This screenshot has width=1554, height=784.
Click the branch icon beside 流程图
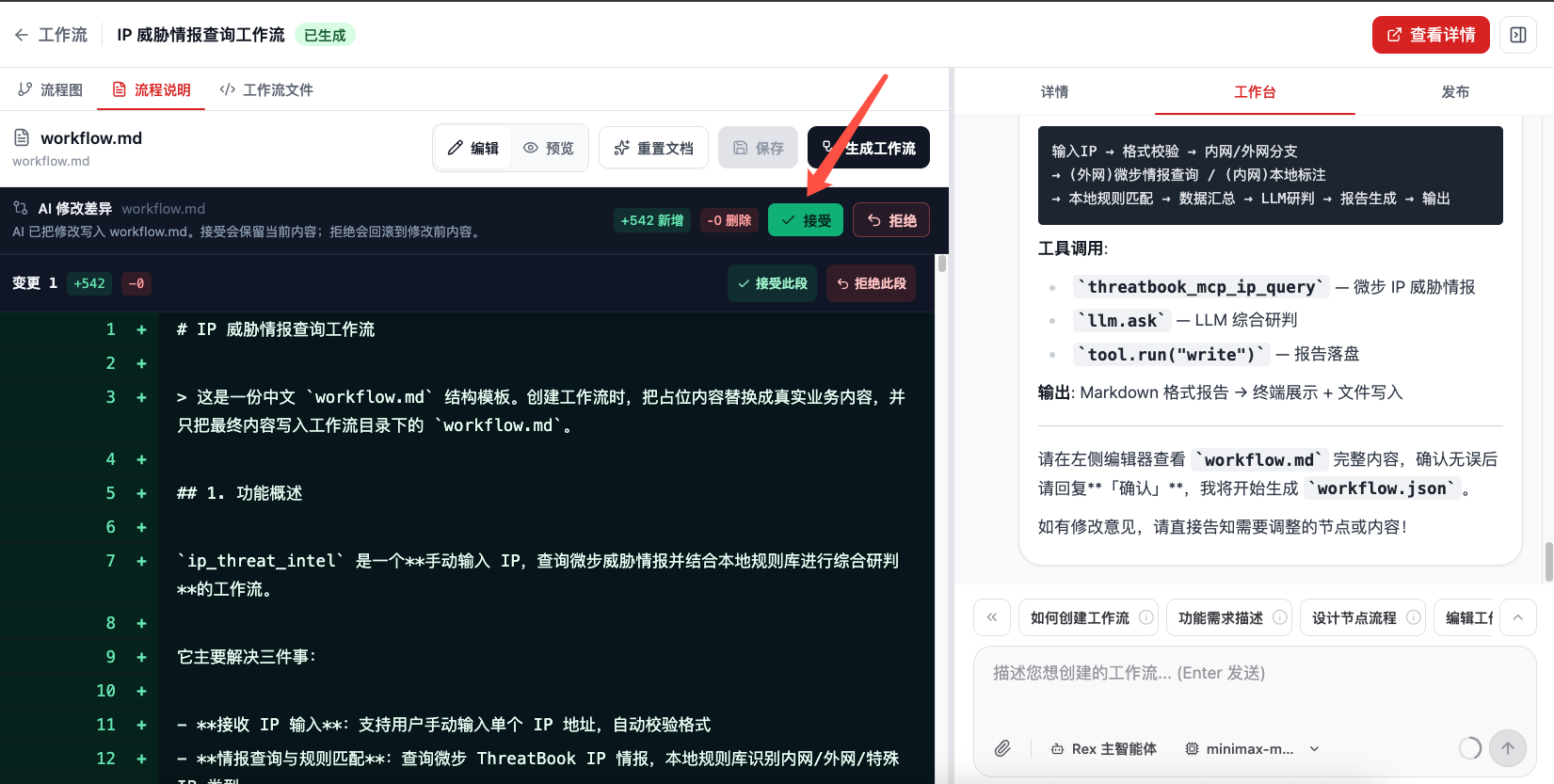24,89
